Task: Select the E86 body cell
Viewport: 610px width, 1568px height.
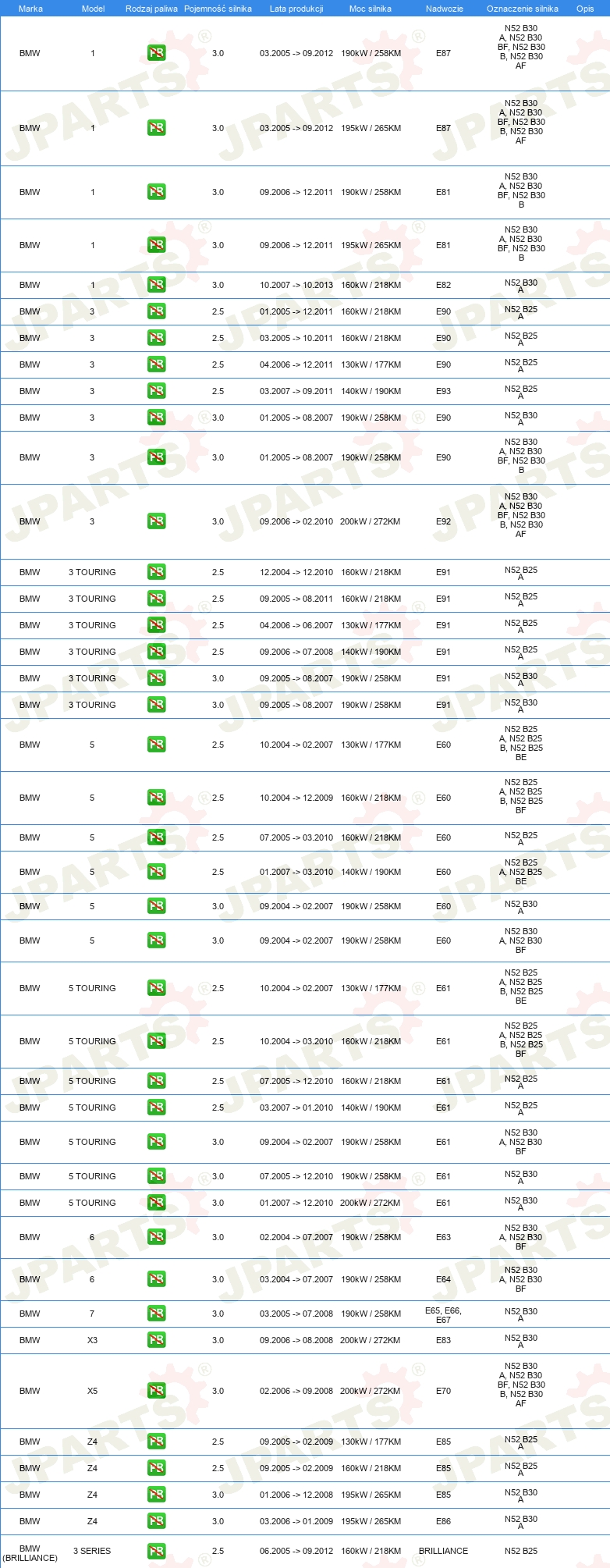Action: click(x=444, y=1521)
